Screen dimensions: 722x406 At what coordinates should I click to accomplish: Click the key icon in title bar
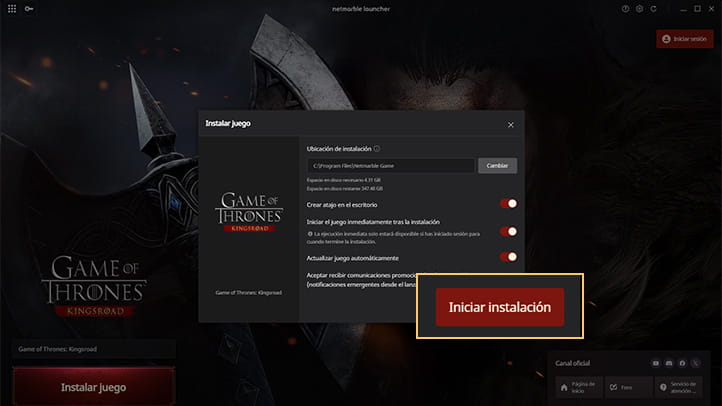tap(29, 9)
